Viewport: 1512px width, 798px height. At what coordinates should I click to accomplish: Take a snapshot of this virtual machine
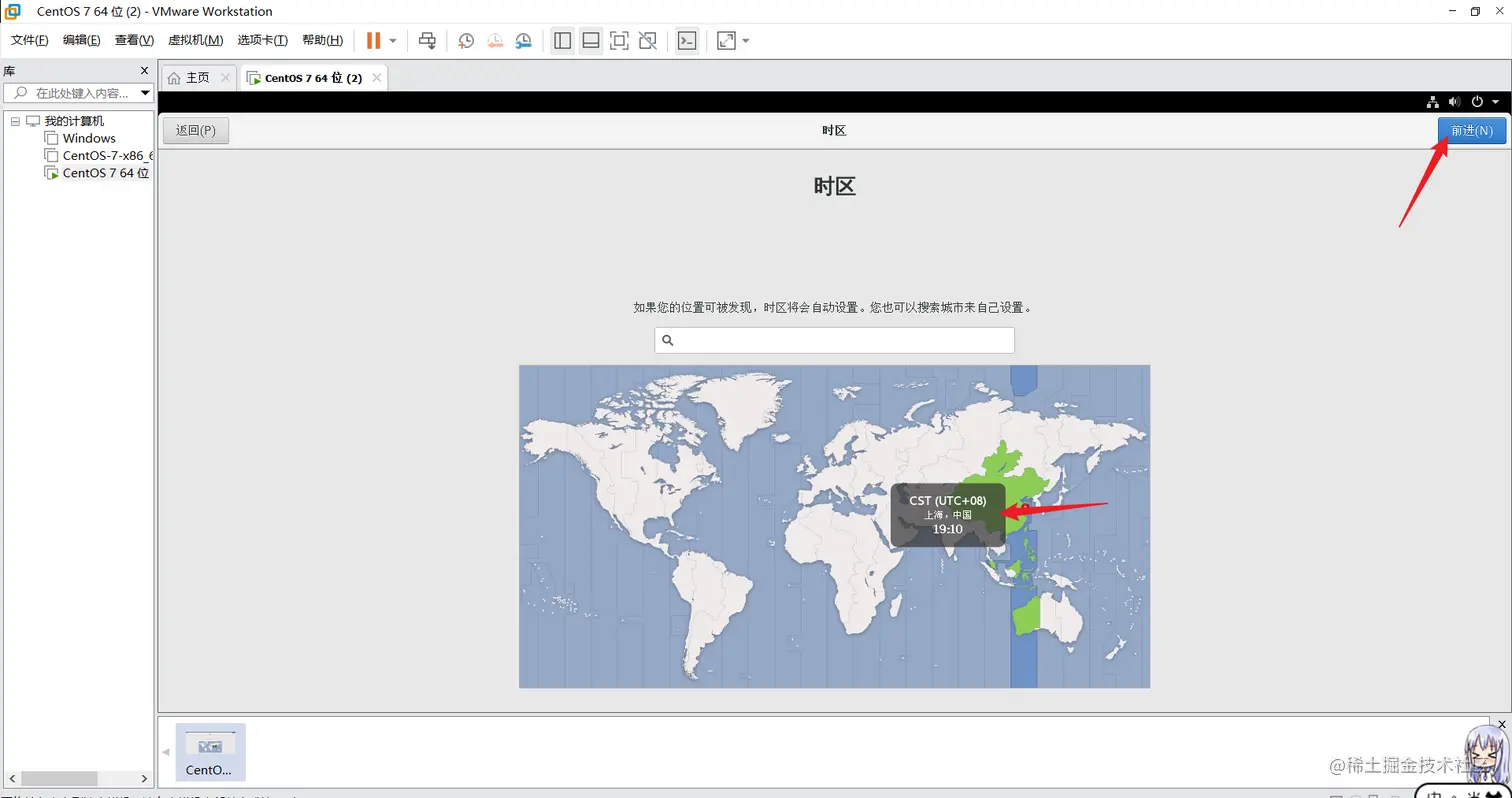coord(466,41)
